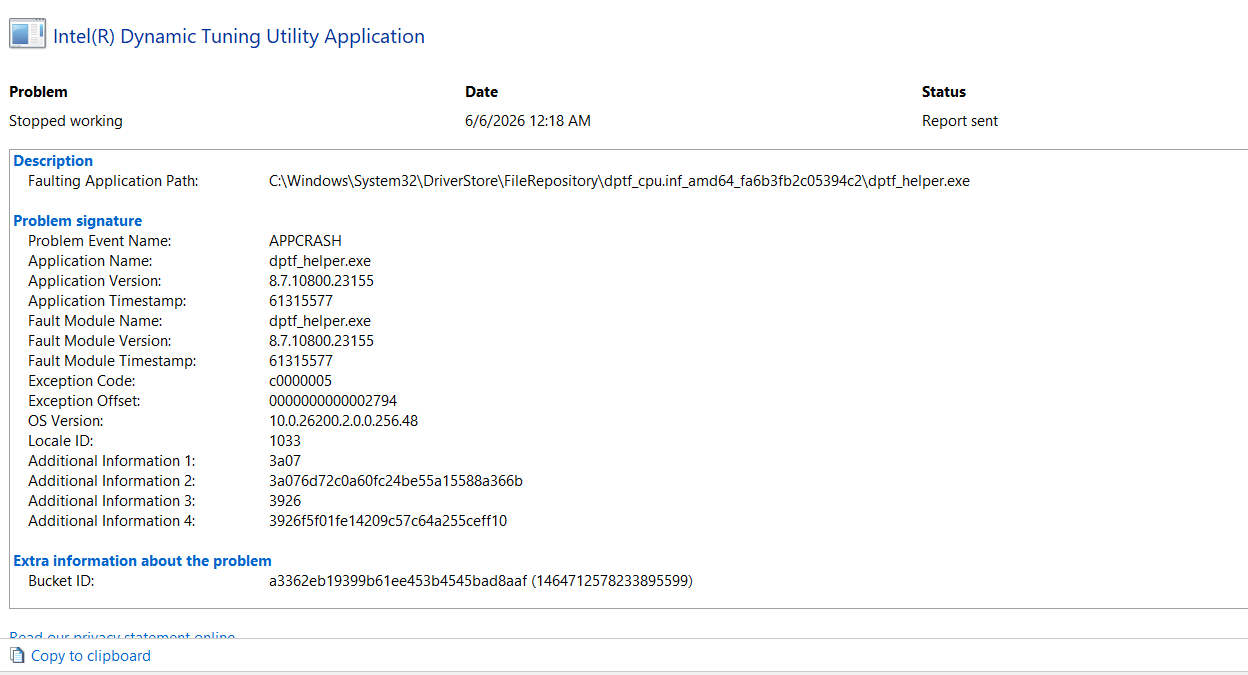Click the Fault Module Timestamp label
Viewport: 1248px width, 675px height.
(x=112, y=361)
